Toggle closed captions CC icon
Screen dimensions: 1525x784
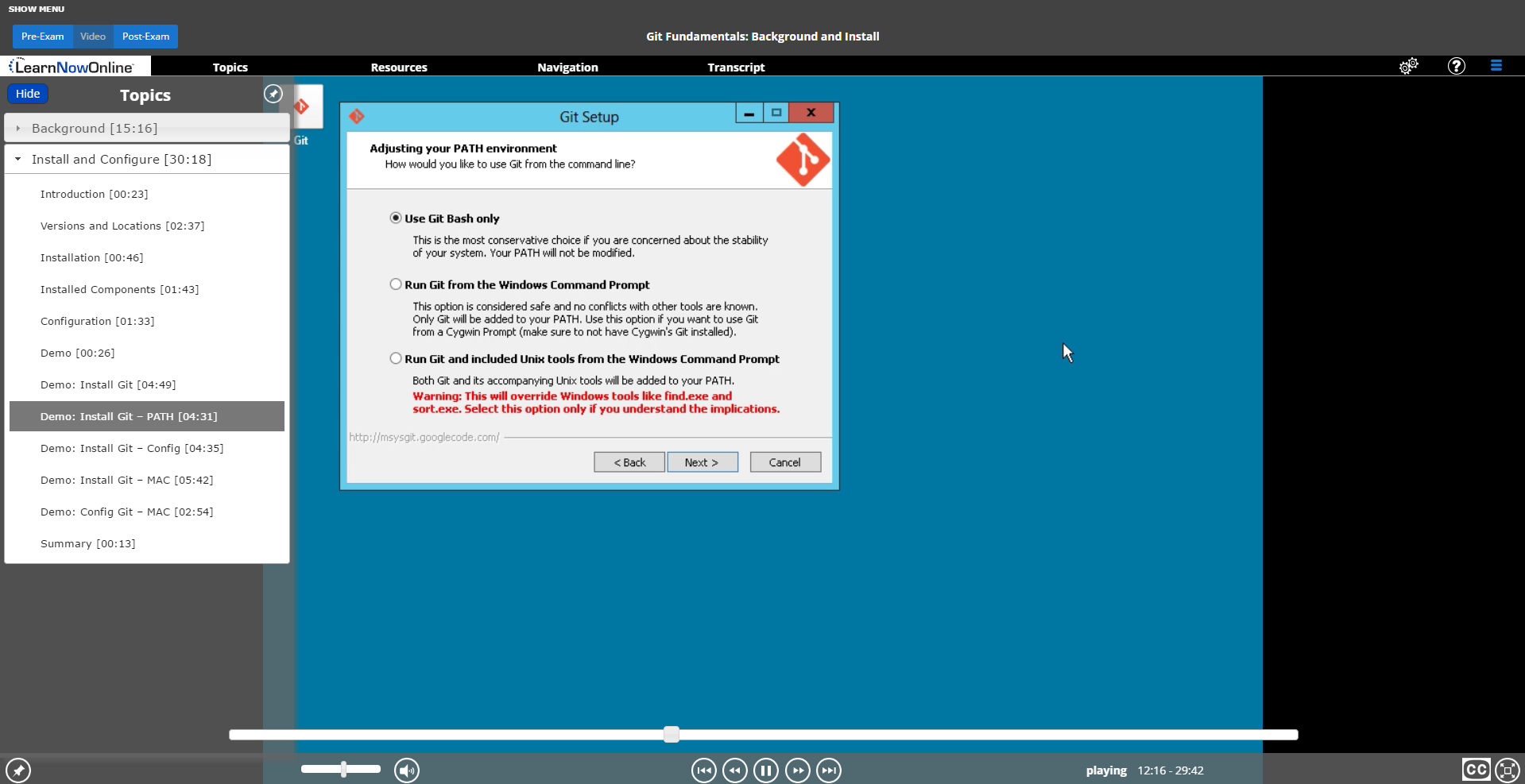[x=1476, y=770]
